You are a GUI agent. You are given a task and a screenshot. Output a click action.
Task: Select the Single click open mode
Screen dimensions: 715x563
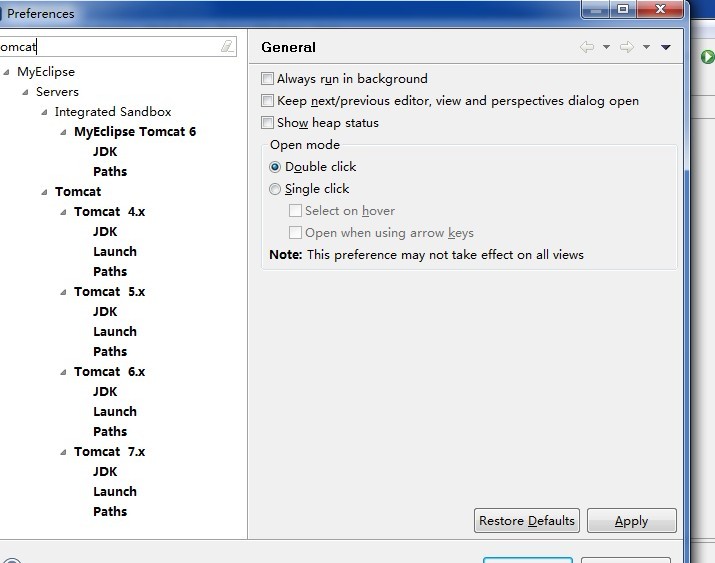click(275, 189)
